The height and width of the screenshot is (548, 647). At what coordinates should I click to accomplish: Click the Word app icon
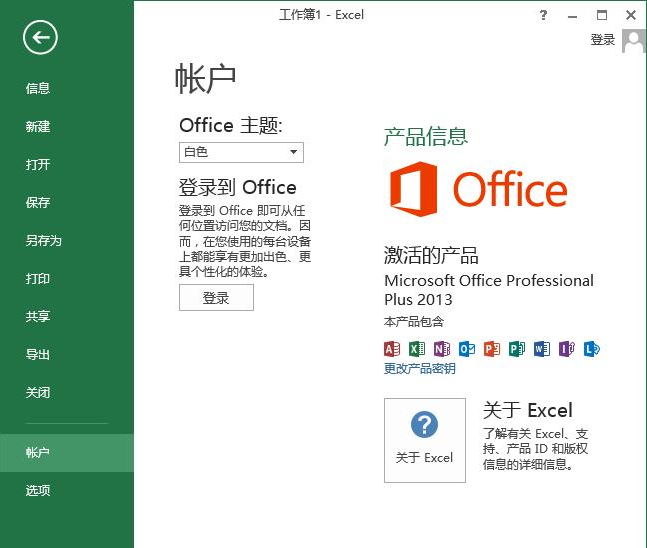click(542, 349)
